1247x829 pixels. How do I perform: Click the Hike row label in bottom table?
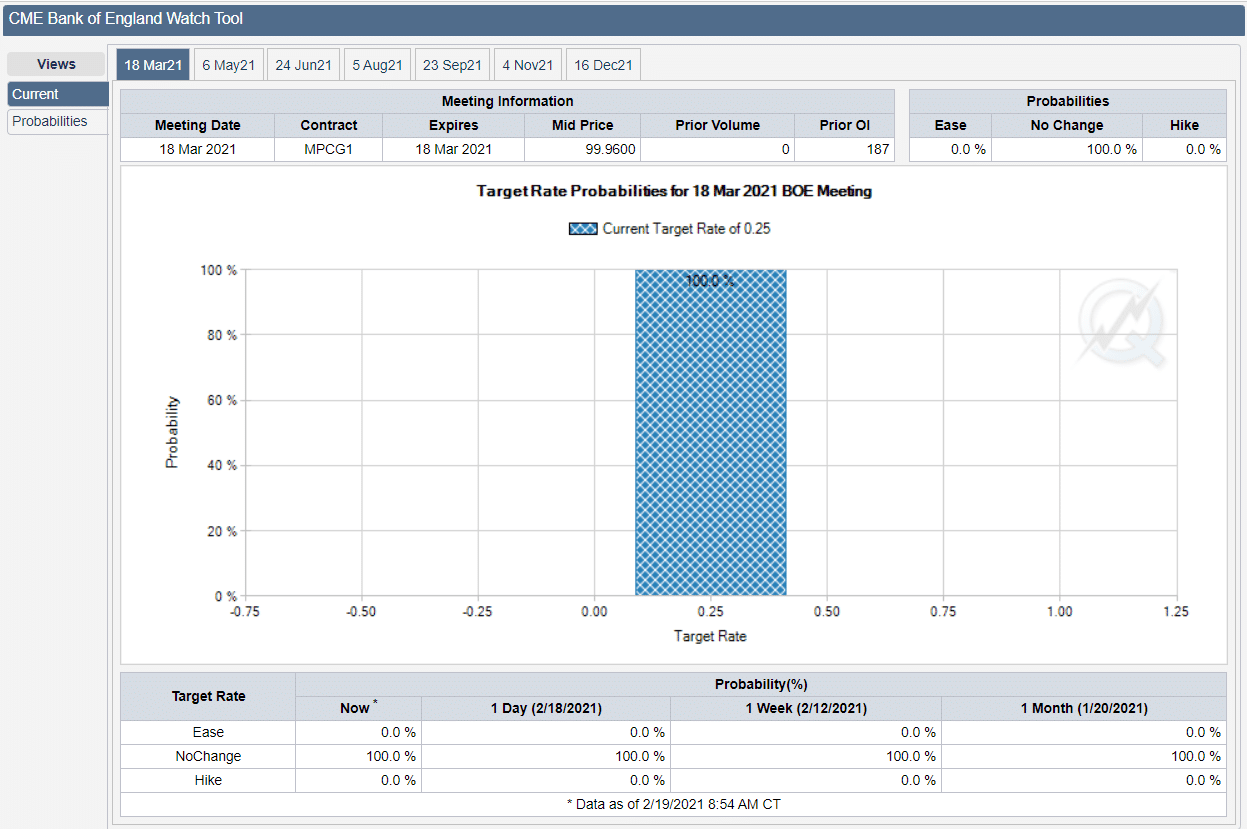(208, 780)
